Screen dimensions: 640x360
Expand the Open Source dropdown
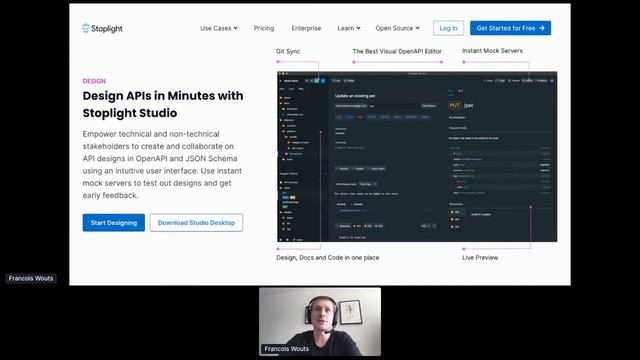coord(397,28)
